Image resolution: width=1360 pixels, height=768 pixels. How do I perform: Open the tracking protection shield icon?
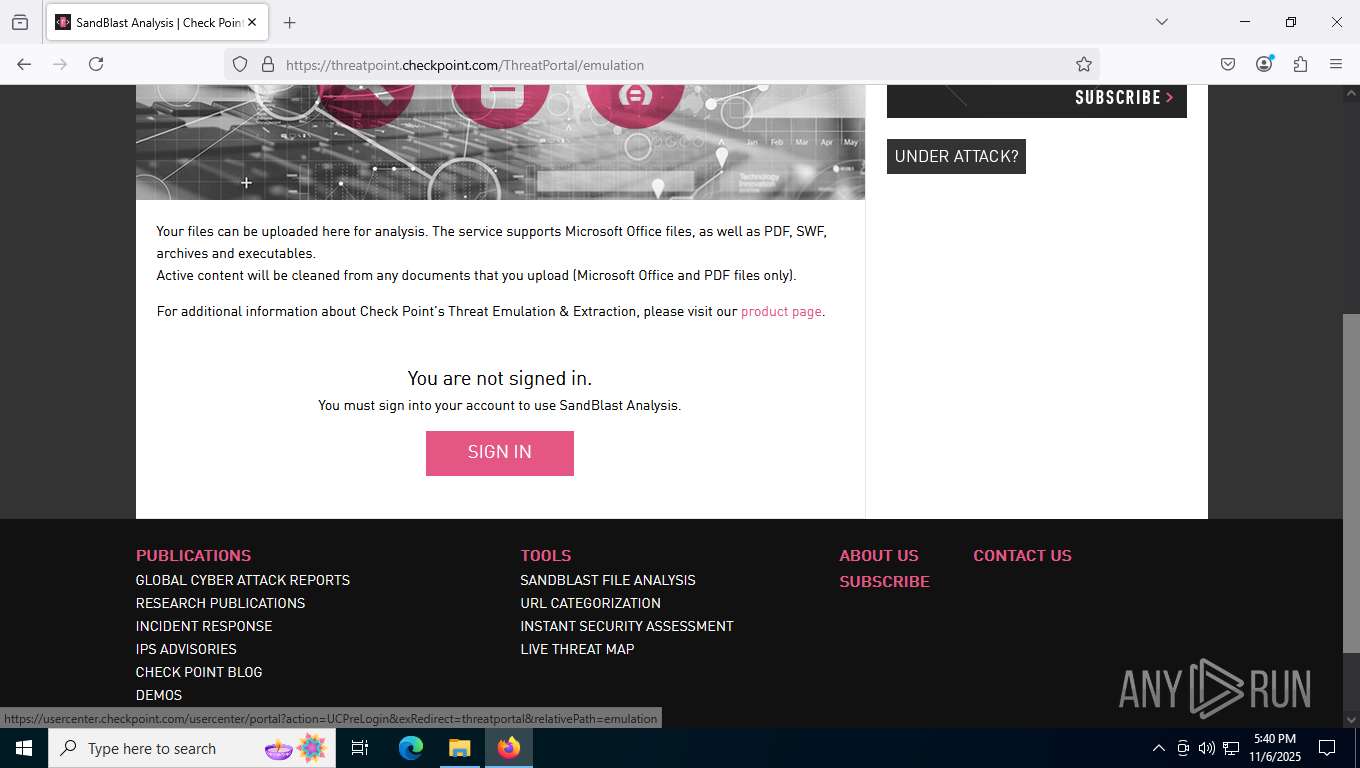tap(240, 64)
